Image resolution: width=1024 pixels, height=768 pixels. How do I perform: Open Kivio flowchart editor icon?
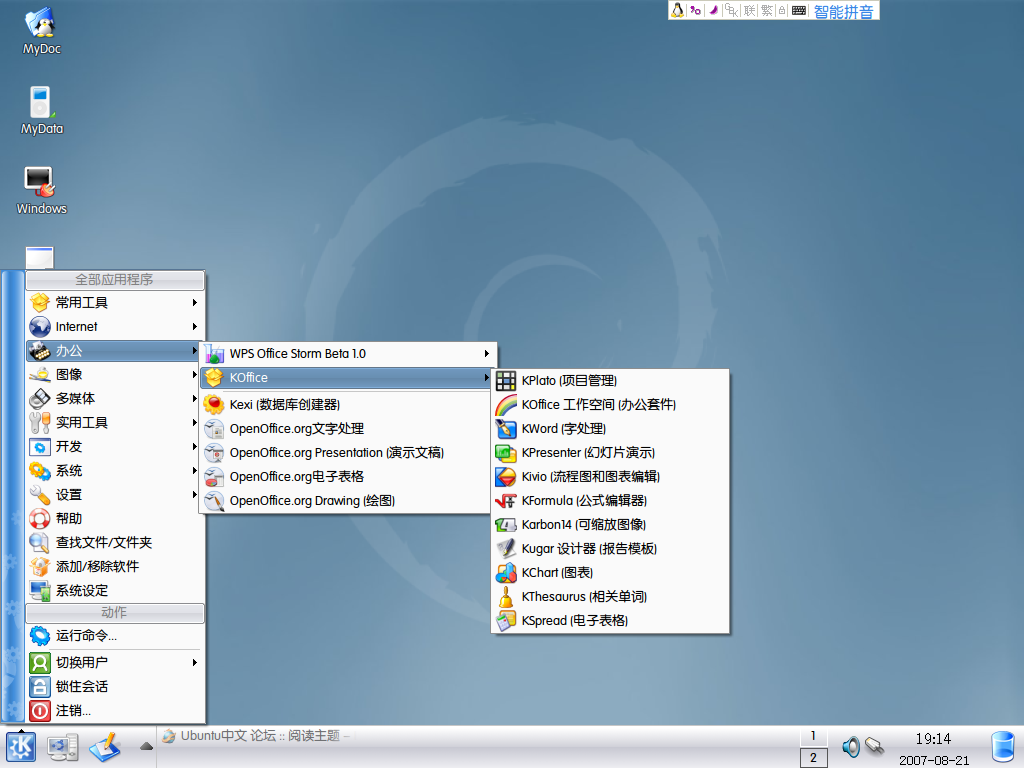click(505, 477)
